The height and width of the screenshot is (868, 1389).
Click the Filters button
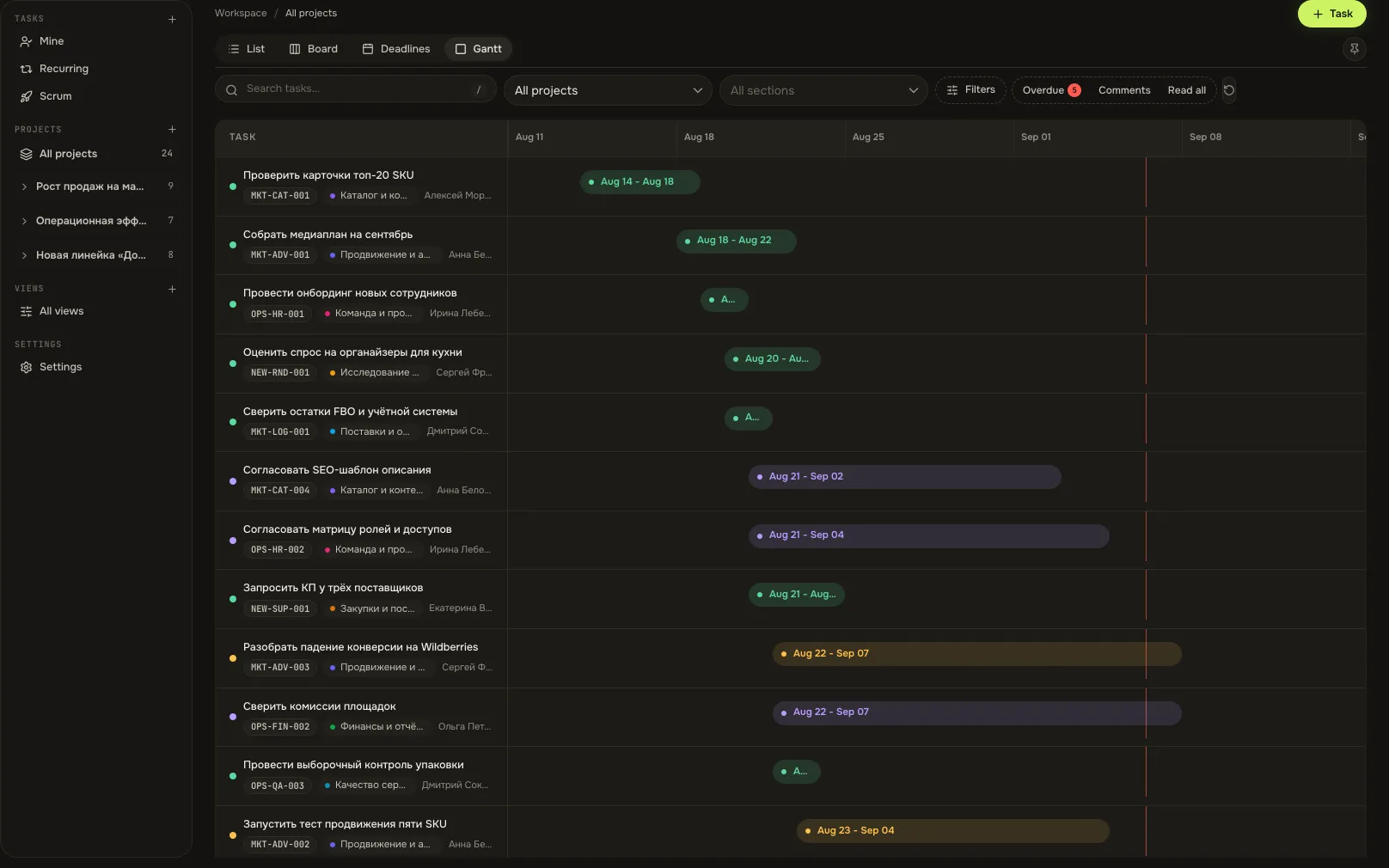click(x=970, y=90)
